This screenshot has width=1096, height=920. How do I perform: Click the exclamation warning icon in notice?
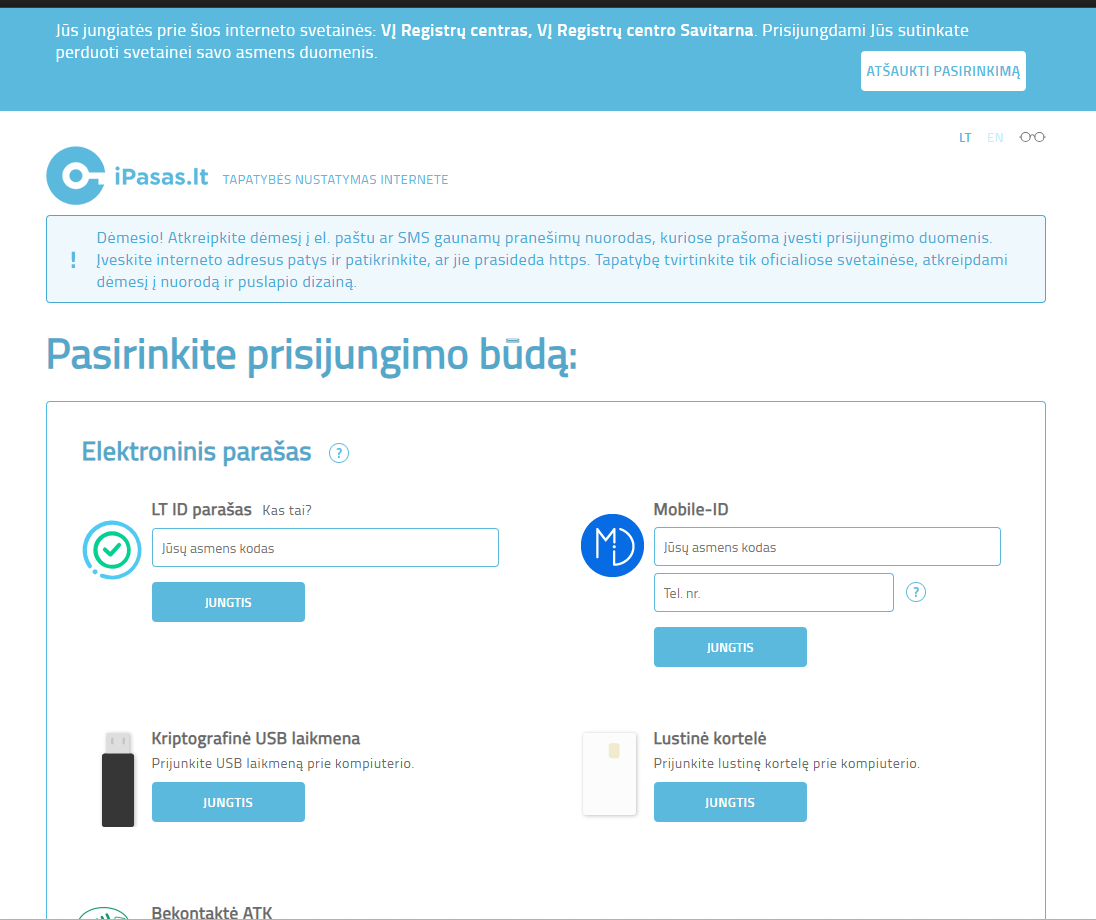coord(73,260)
